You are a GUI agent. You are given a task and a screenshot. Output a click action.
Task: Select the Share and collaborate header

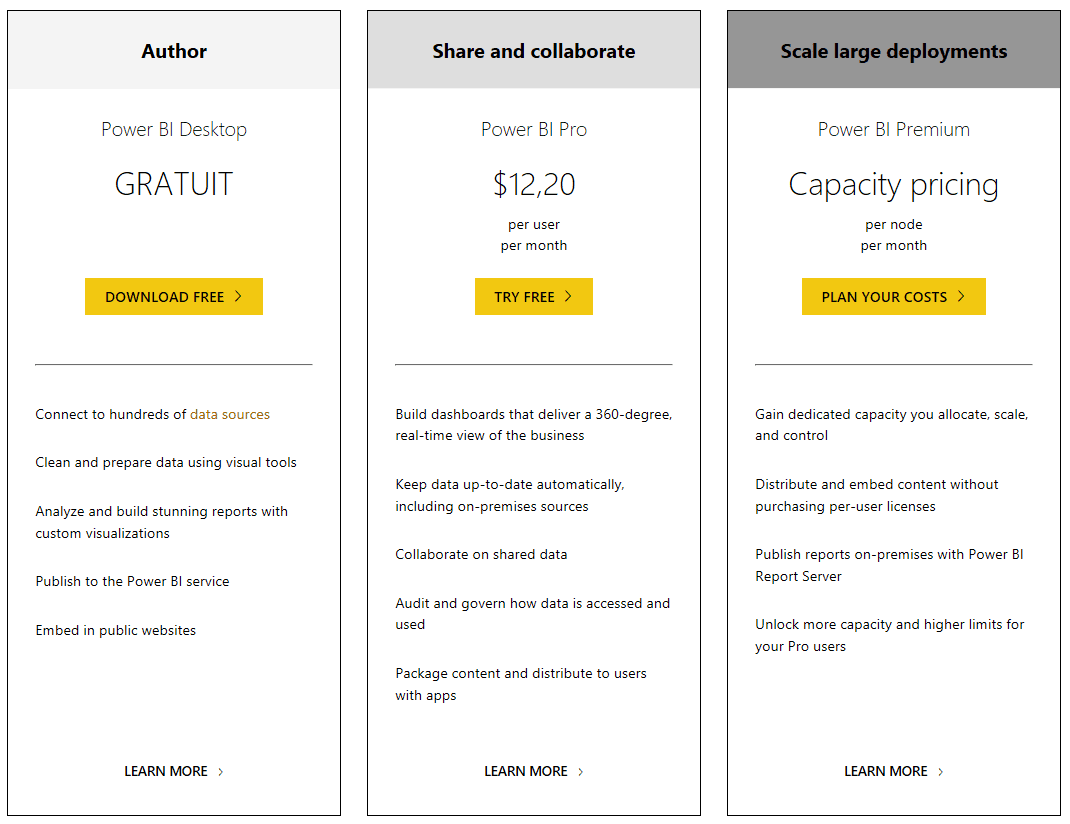coord(534,51)
